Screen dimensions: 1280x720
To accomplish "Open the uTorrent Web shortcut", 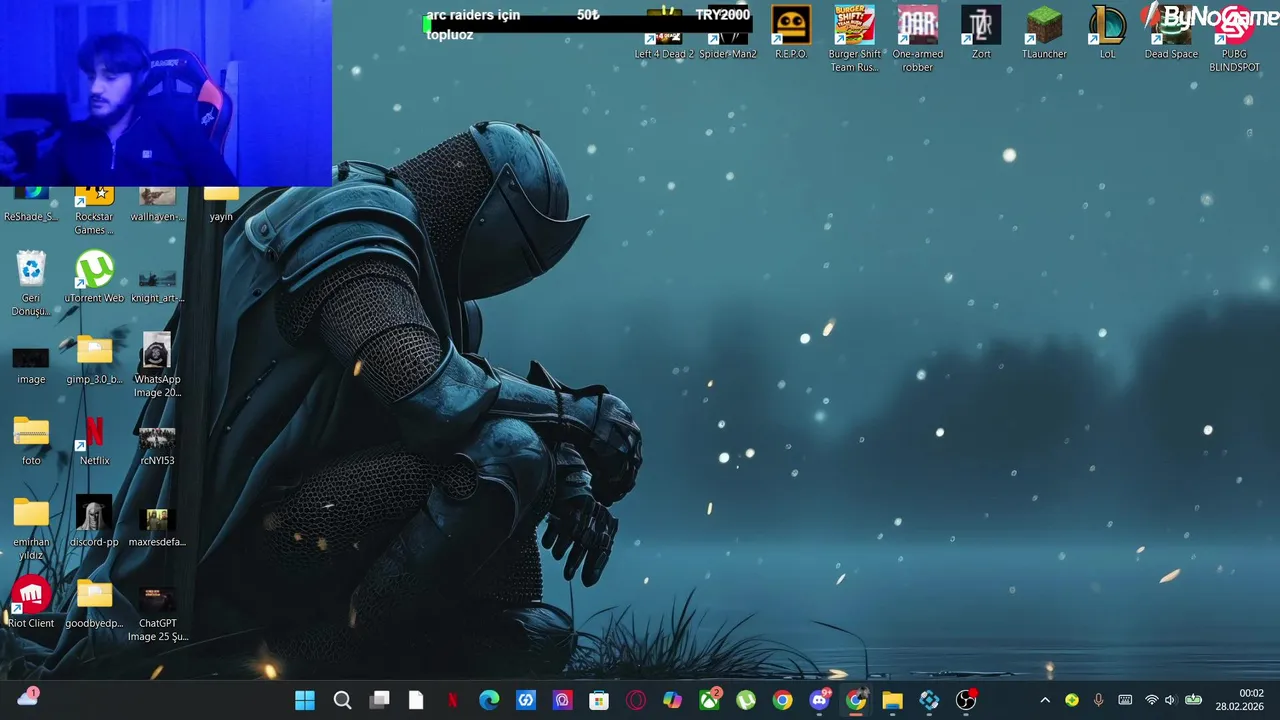I will 94,277.
